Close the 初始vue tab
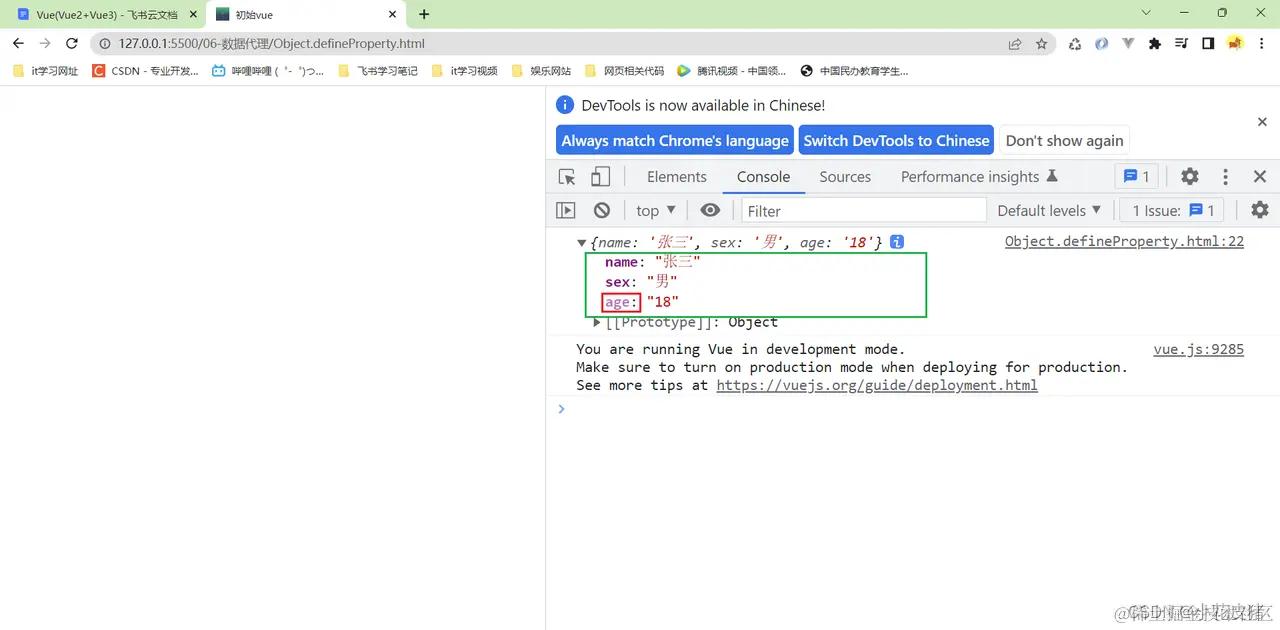This screenshot has width=1280, height=630. point(393,15)
